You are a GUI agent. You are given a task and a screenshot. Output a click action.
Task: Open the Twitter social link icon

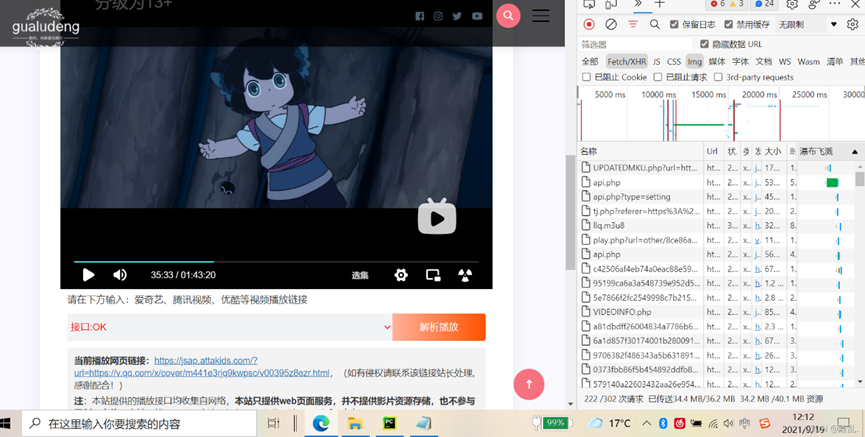(457, 16)
